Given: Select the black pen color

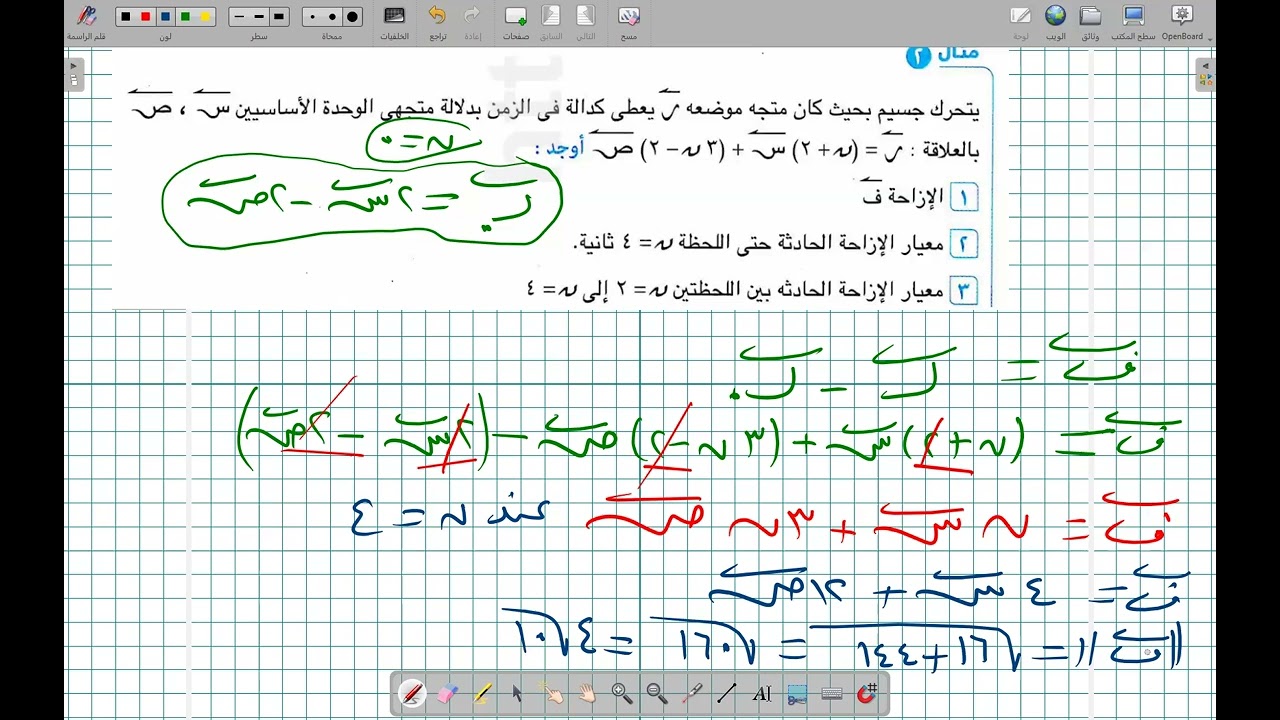Looking at the screenshot, I should pyautogui.click(x=126, y=17).
